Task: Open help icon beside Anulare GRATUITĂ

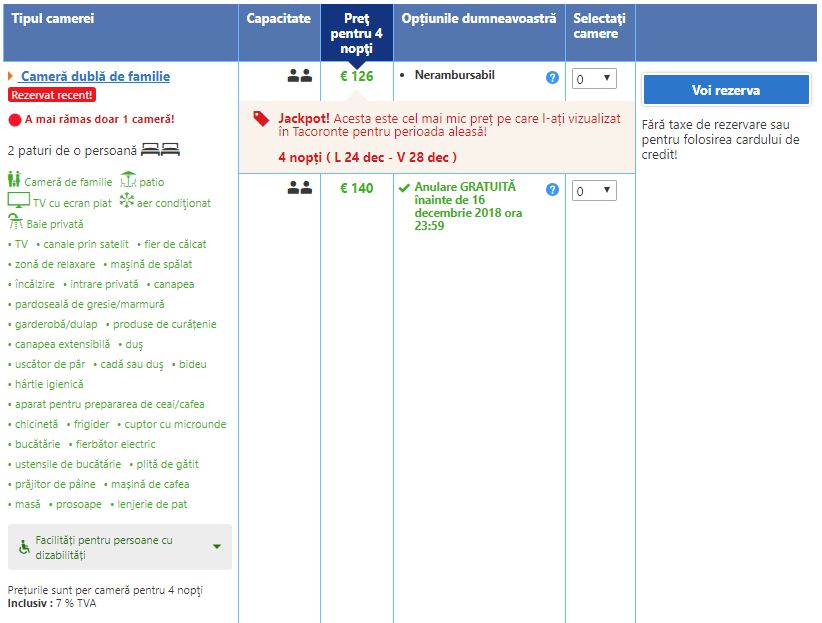Action: (552, 190)
